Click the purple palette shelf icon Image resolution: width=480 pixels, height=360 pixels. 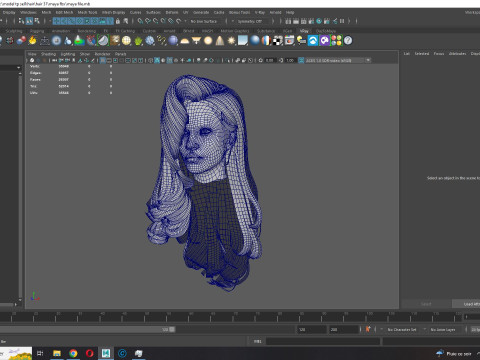pos(324,41)
